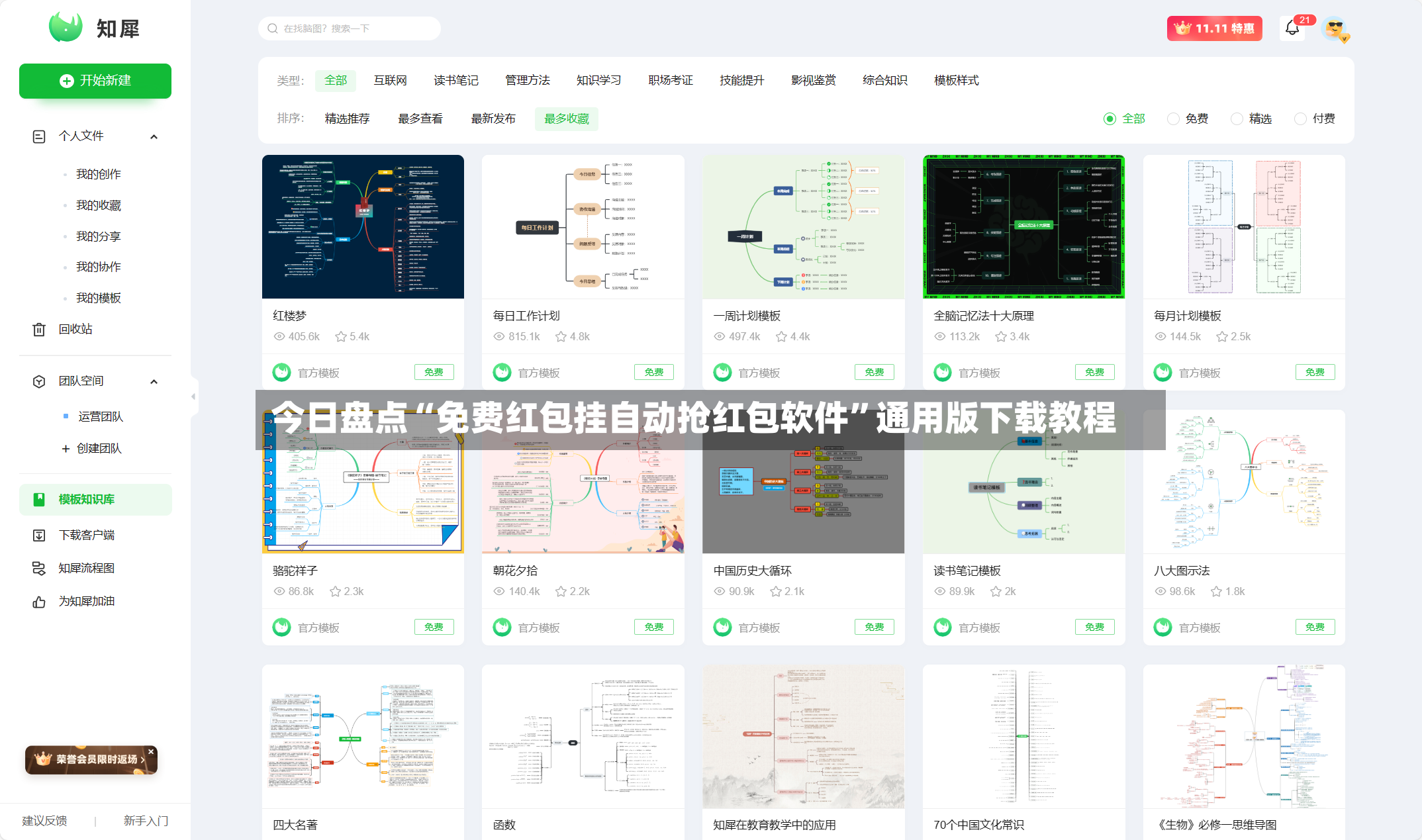Select the 互联网 category tab

coord(390,81)
